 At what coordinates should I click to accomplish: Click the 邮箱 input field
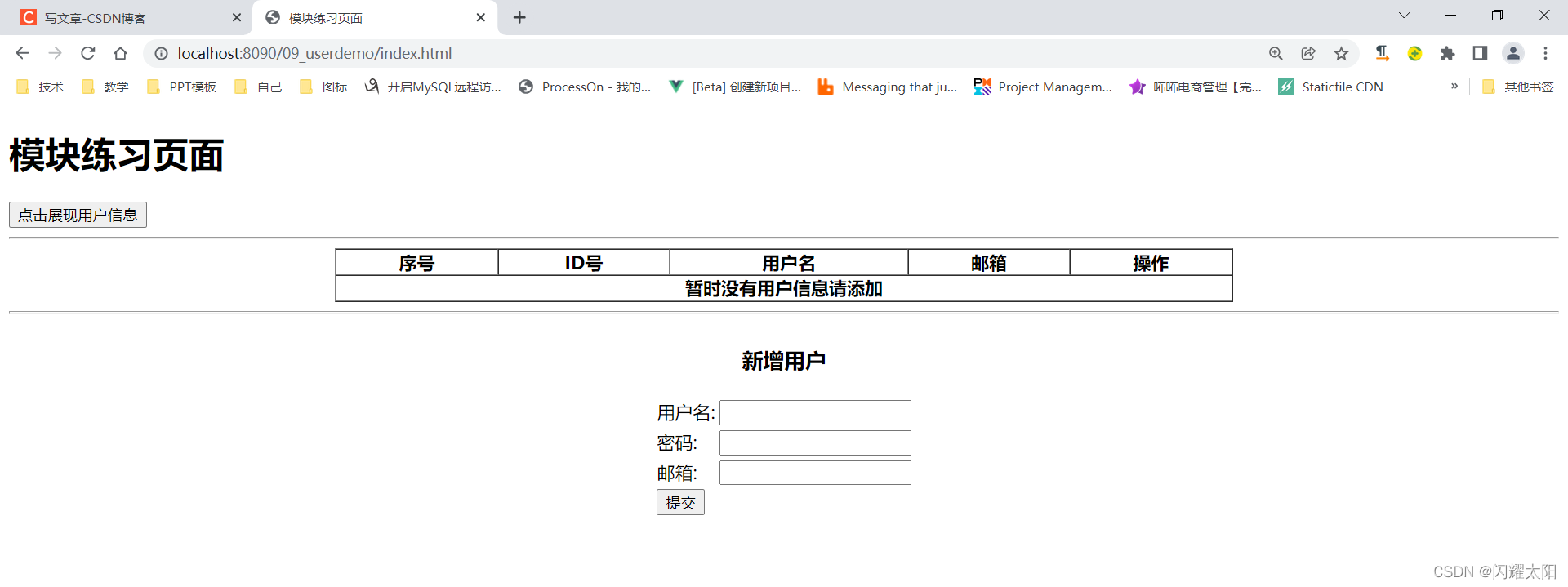click(x=815, y=473)
